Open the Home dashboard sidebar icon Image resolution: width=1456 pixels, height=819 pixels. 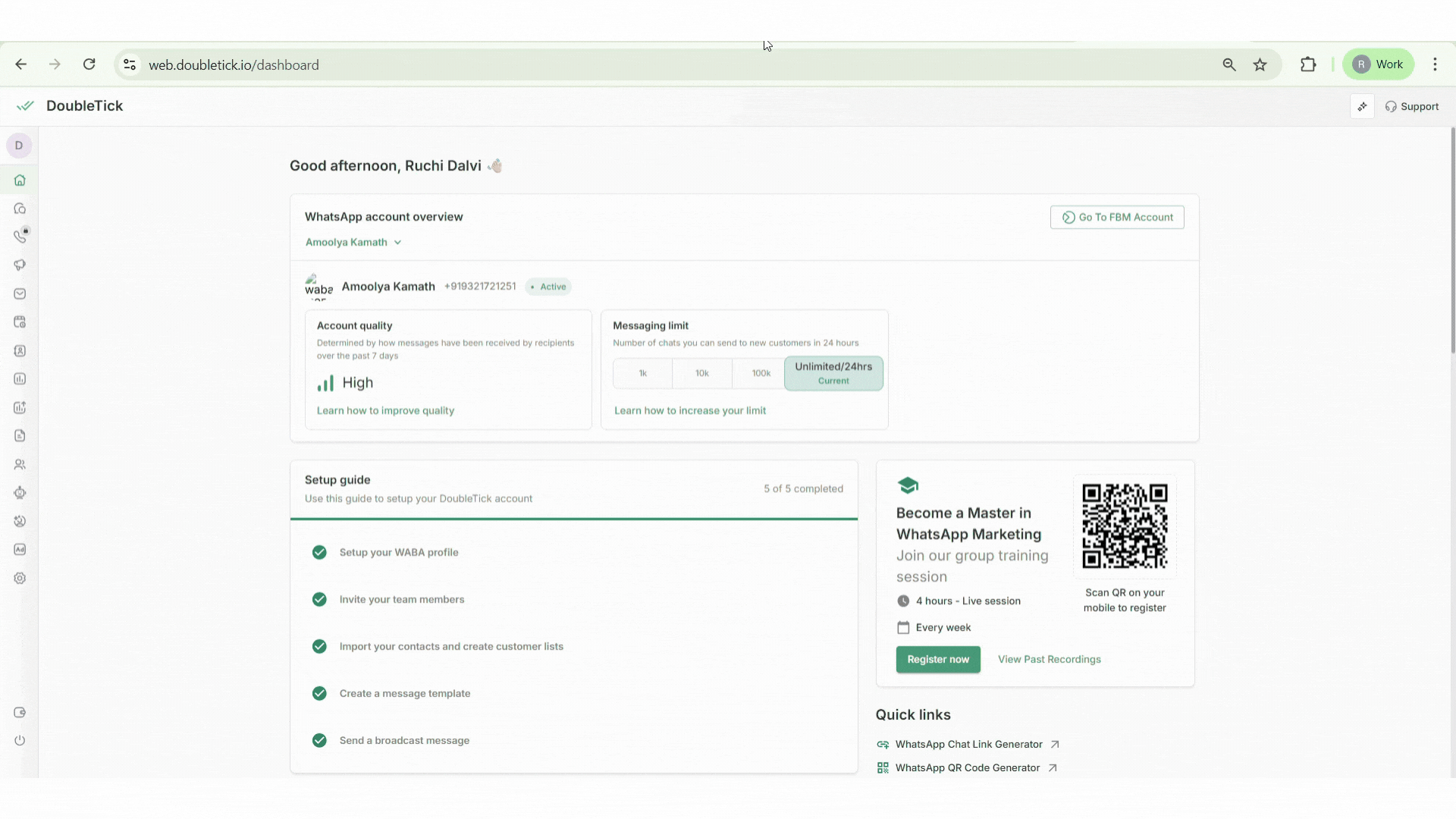click(20, 180)
